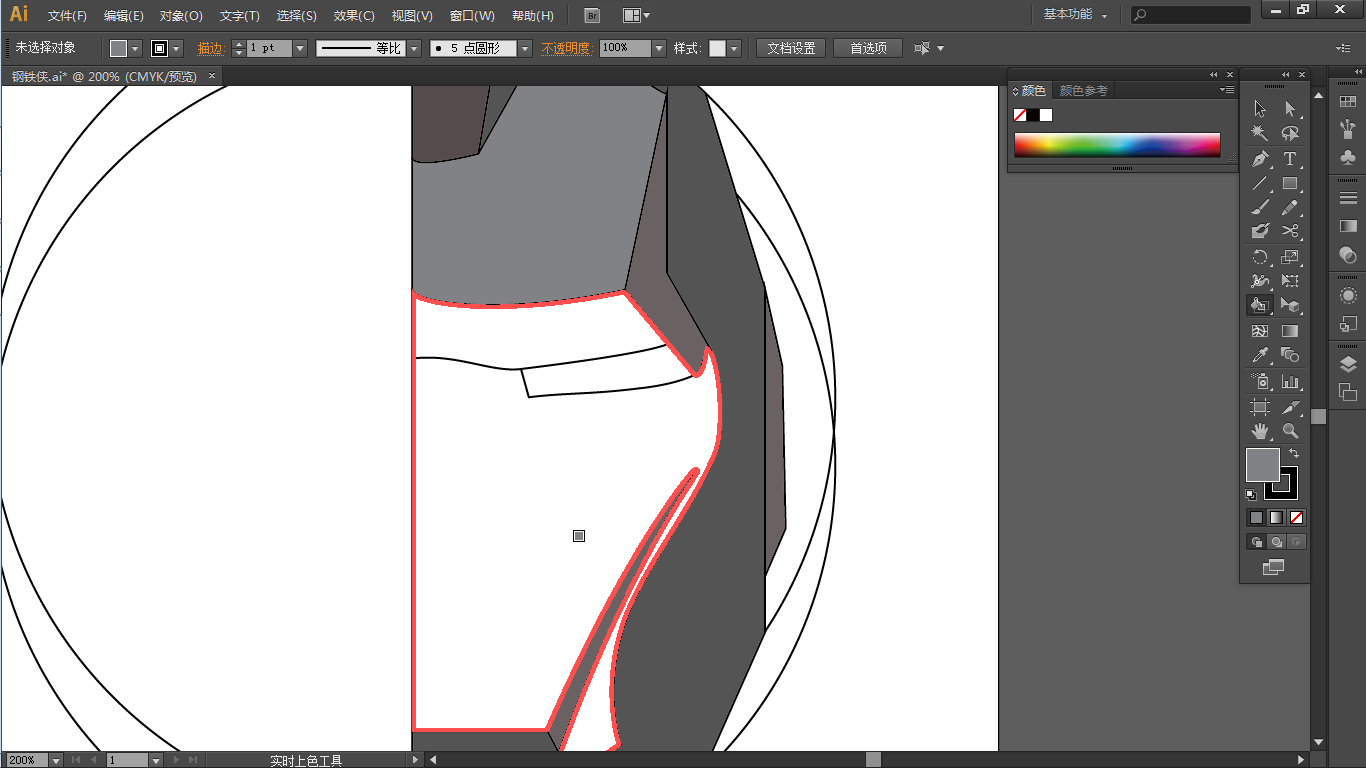This screenshot has width=1366, height=768.
Task: Open the Stroke panel in right dock
Action: [x=1348, y=198]
